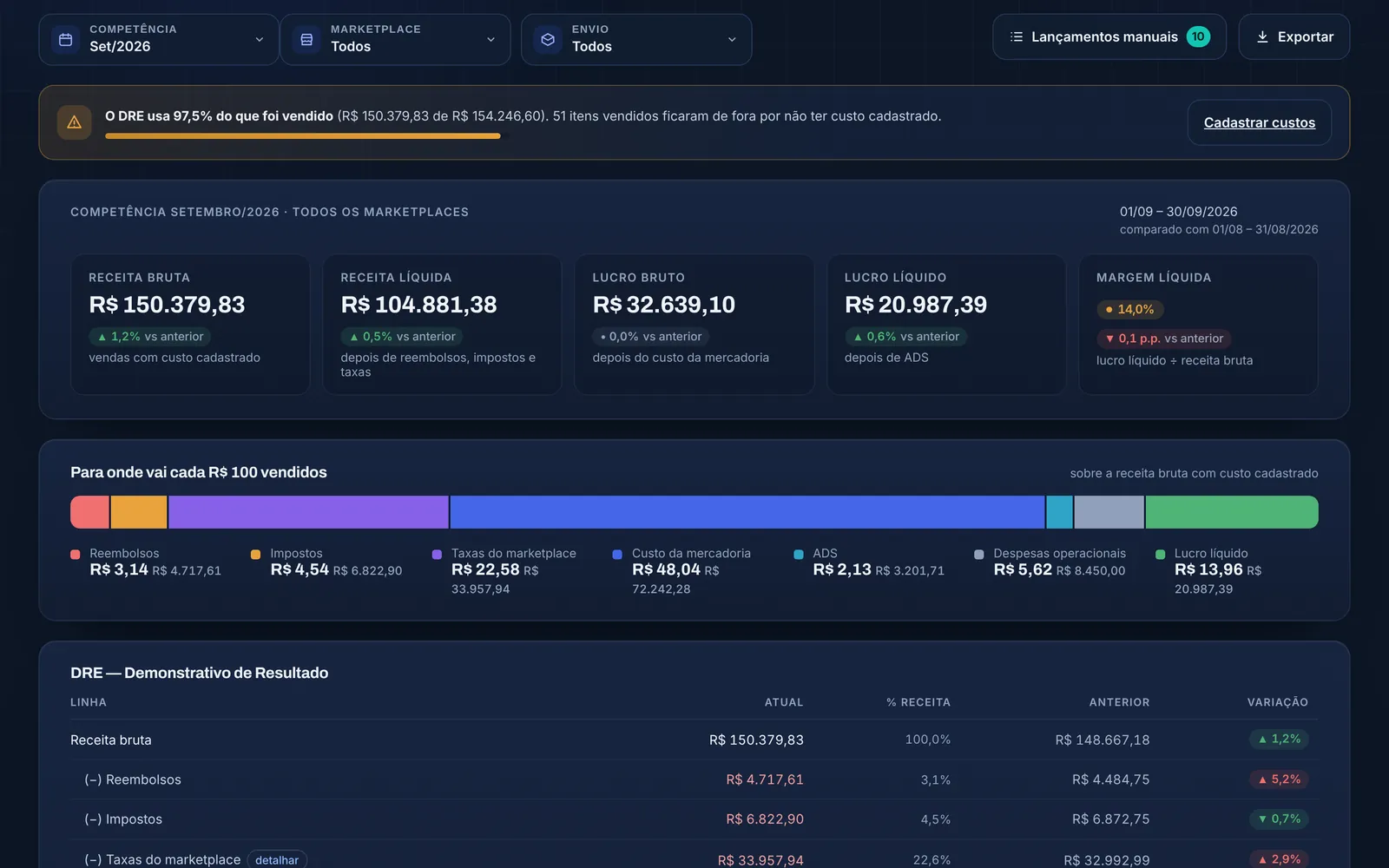1389x868 pixels.
Task: Click the (–) Reembolsos table row label
Action: (133, 779)
